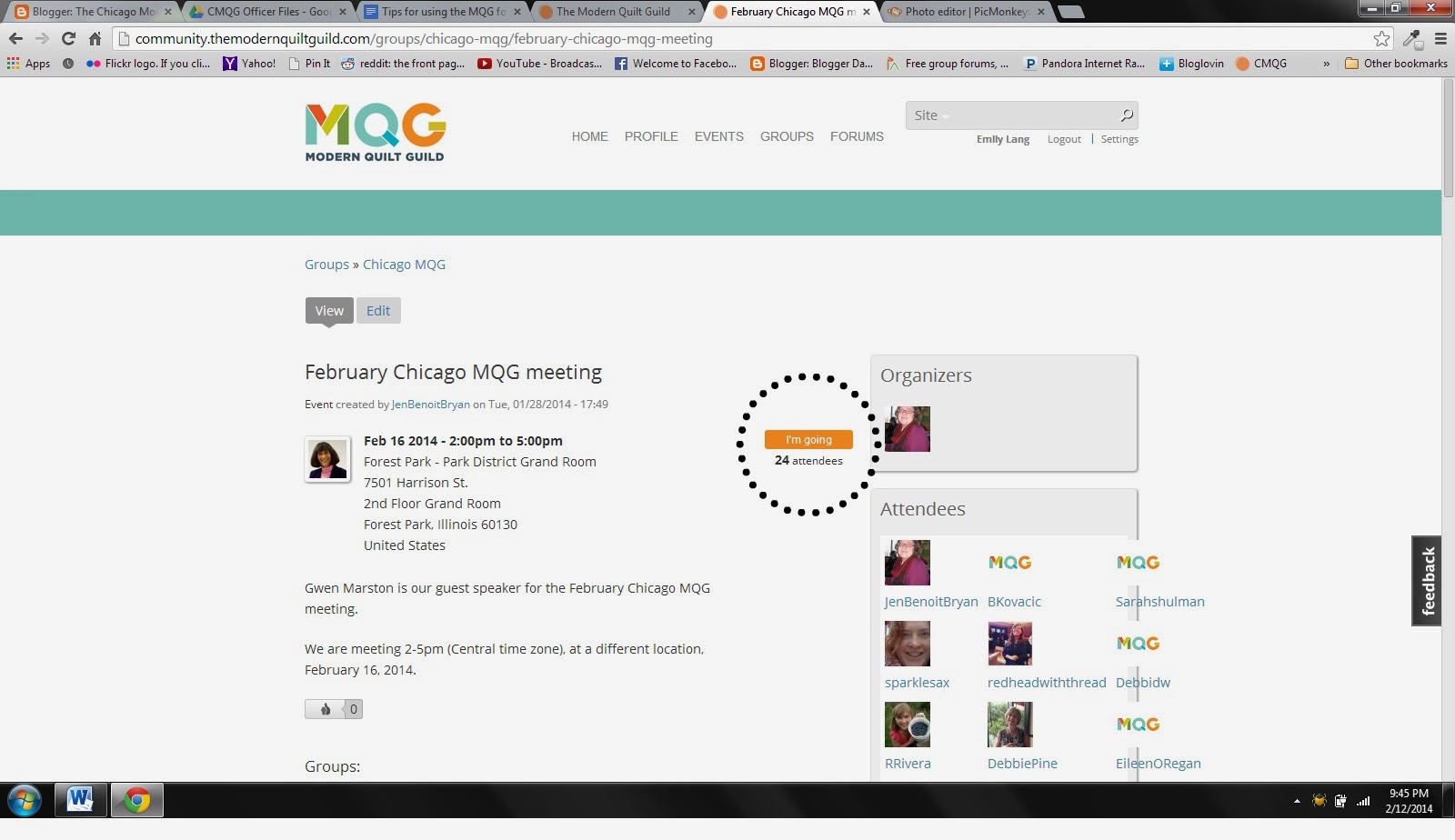The height and width of the screenshot is (840, 1455).
Task: Show hidden system tray icons
Action: (1297, 801)
